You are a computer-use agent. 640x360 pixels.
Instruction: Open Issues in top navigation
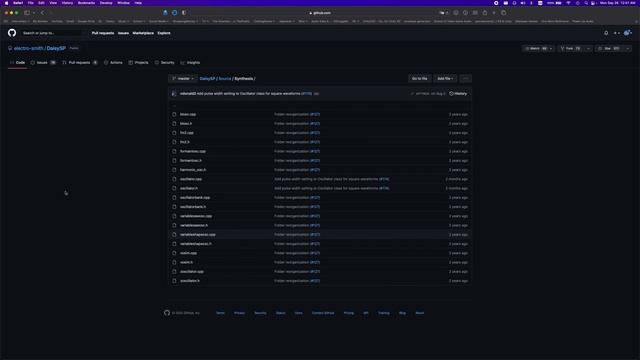tap(123, 33)
